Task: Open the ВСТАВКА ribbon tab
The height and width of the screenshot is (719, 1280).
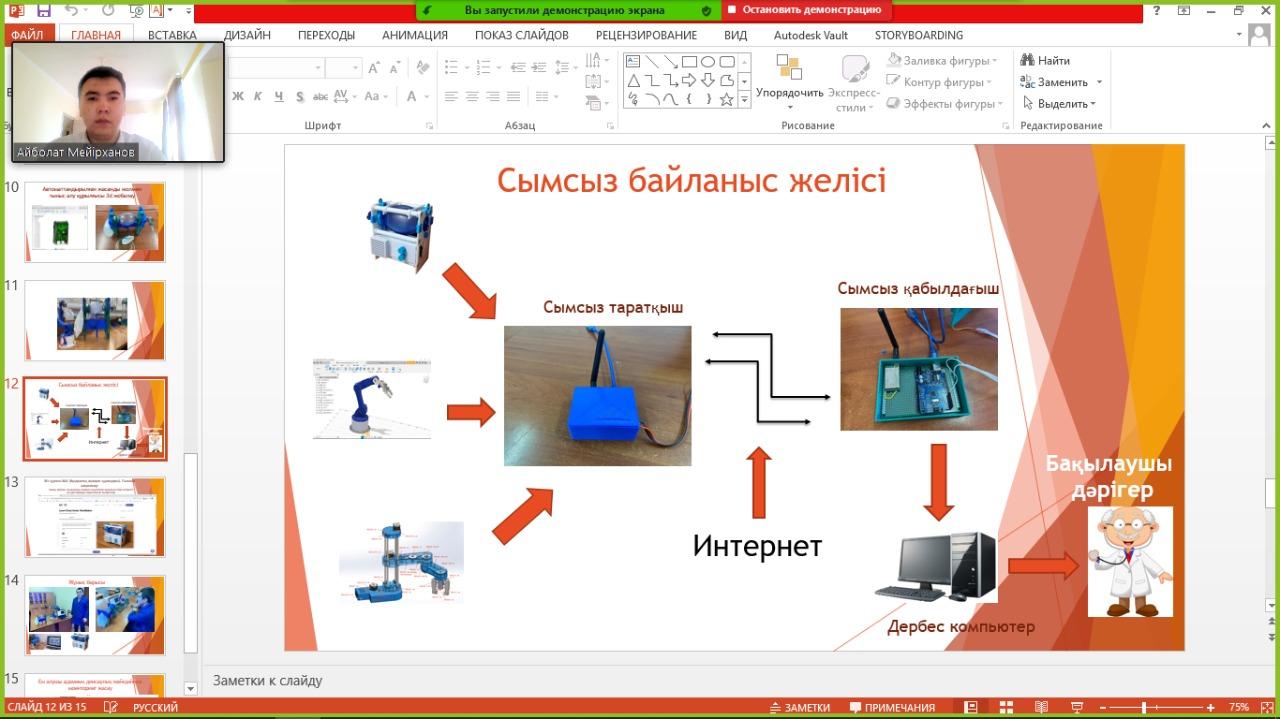Action: (x=172, y=35)
